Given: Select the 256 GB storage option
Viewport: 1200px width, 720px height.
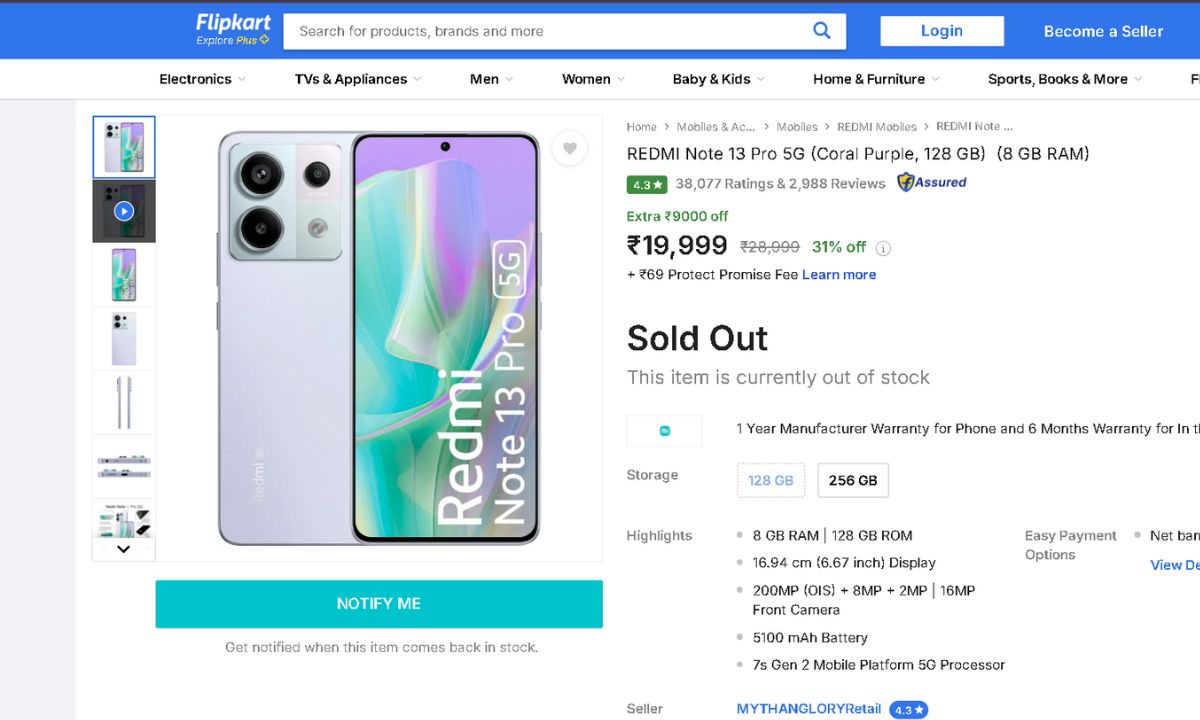Looking at the screenshot, I should [x=853, y=480].
